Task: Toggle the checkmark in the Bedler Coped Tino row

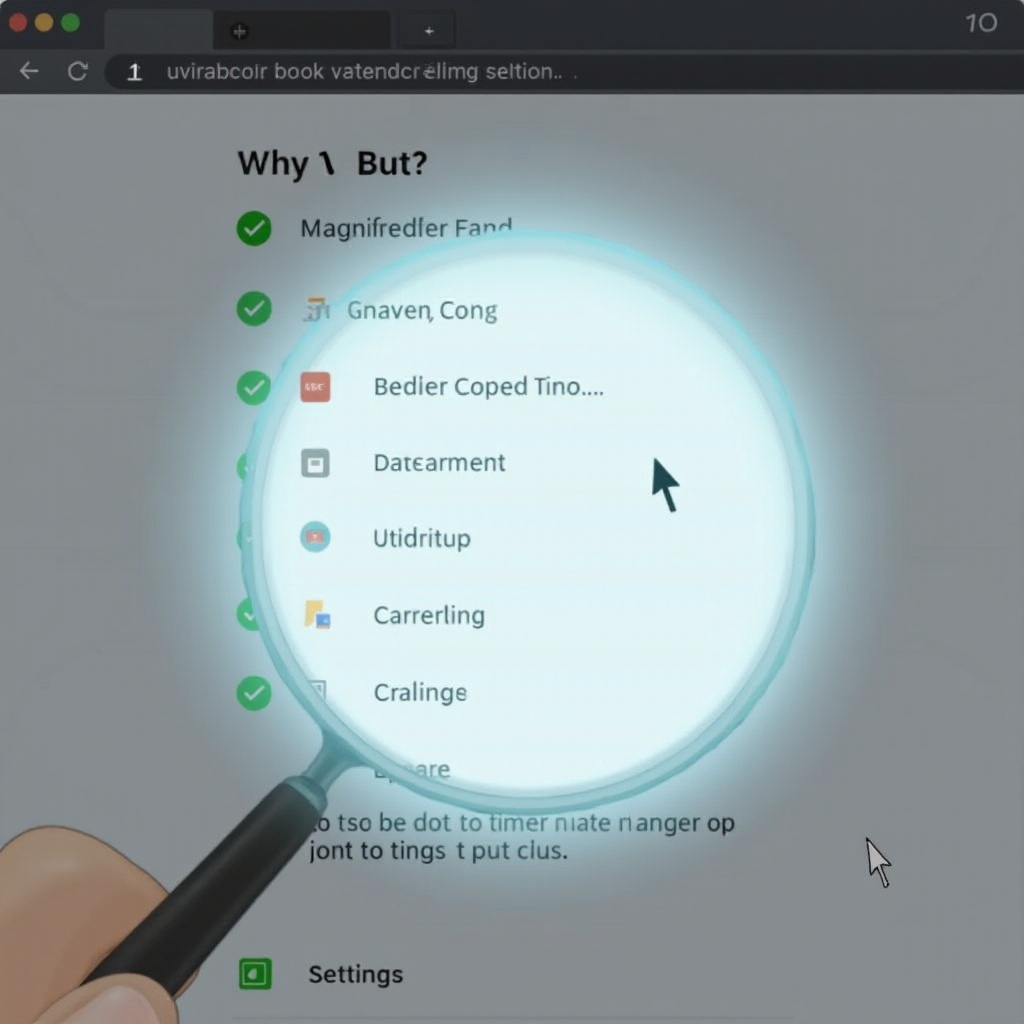Action: click(254, 387)
